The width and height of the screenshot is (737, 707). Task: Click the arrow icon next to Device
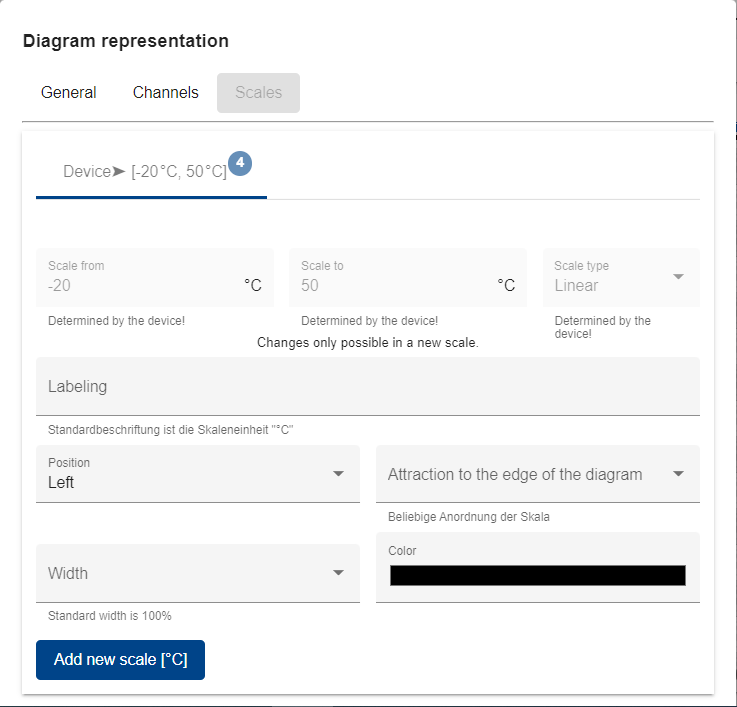(x=120, y=172)
